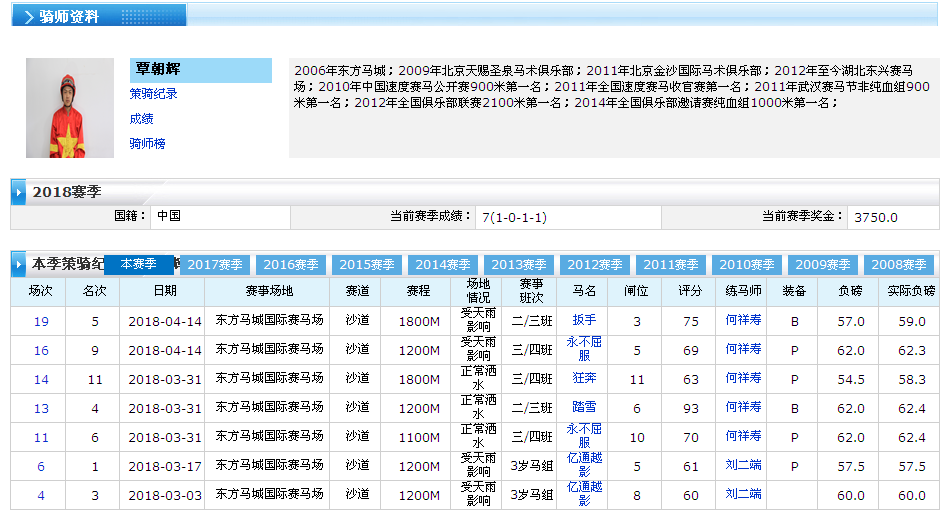Click the arrow icon beside 2018赛季 header
Image resolution: width=950 pixels, height=529 pixels.
pos(19,191)
